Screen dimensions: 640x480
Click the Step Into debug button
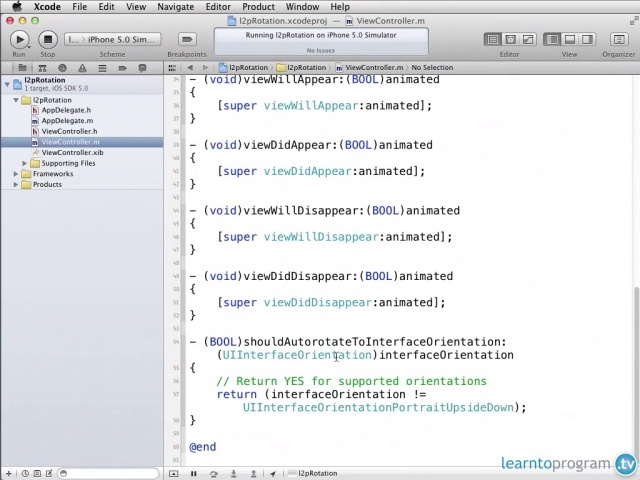pyautogui.click(x=233, y=473)
